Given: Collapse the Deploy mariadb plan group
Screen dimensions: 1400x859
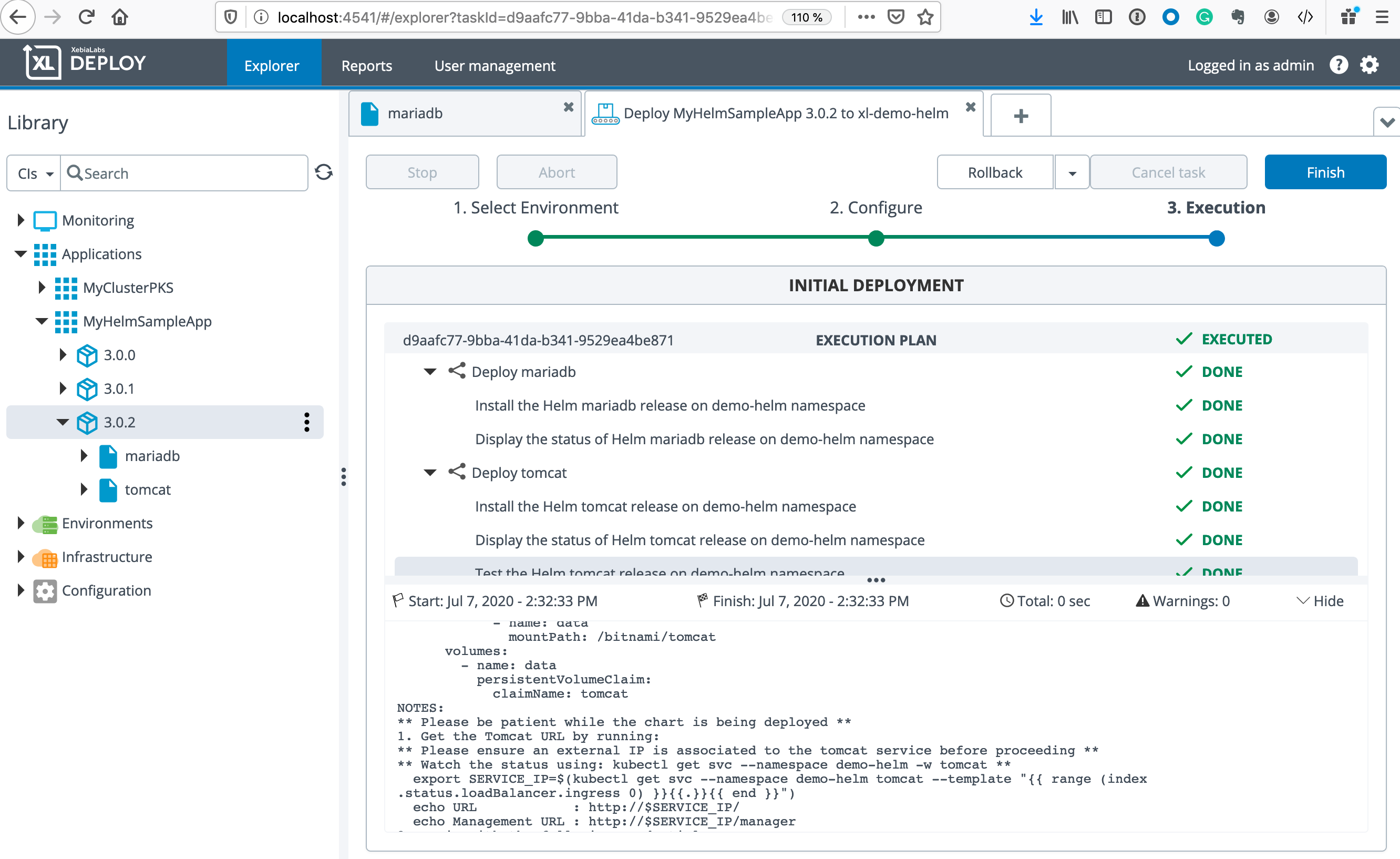Looking at the screenshot, I should 430,372.
